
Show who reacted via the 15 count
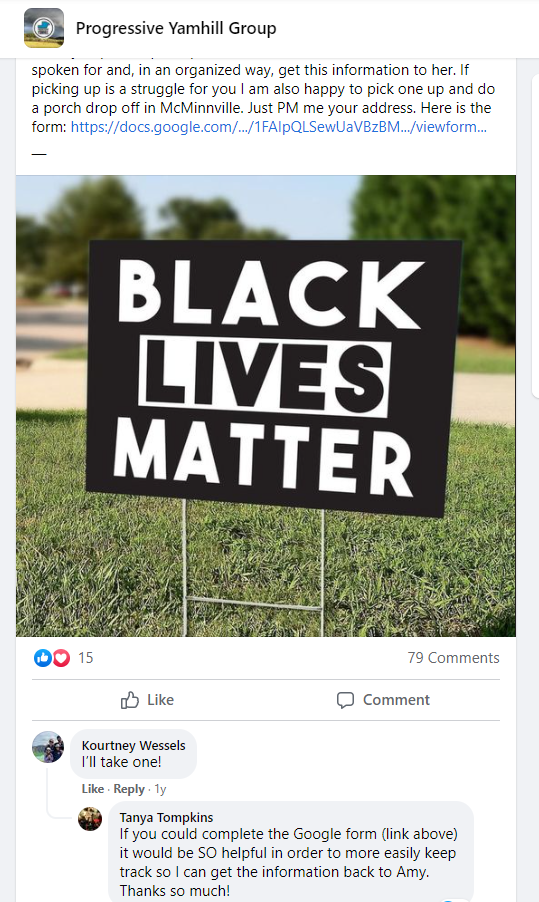[x=86, y=658]
